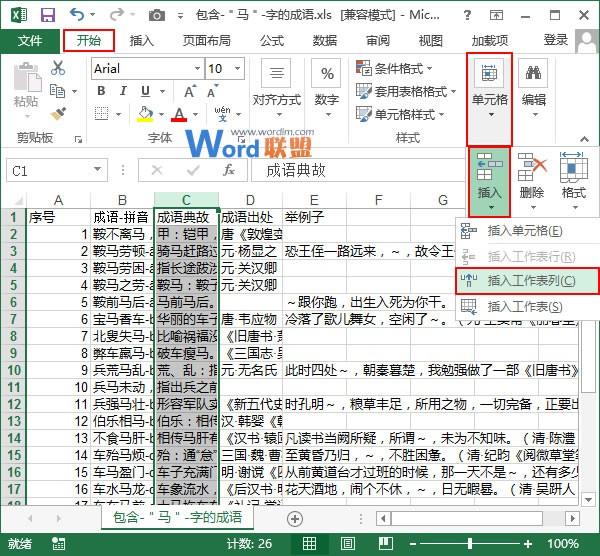Choose 插入单元格(E) from menu
The height and width of the screenshot is (556, 600).
tap(528, 231)
